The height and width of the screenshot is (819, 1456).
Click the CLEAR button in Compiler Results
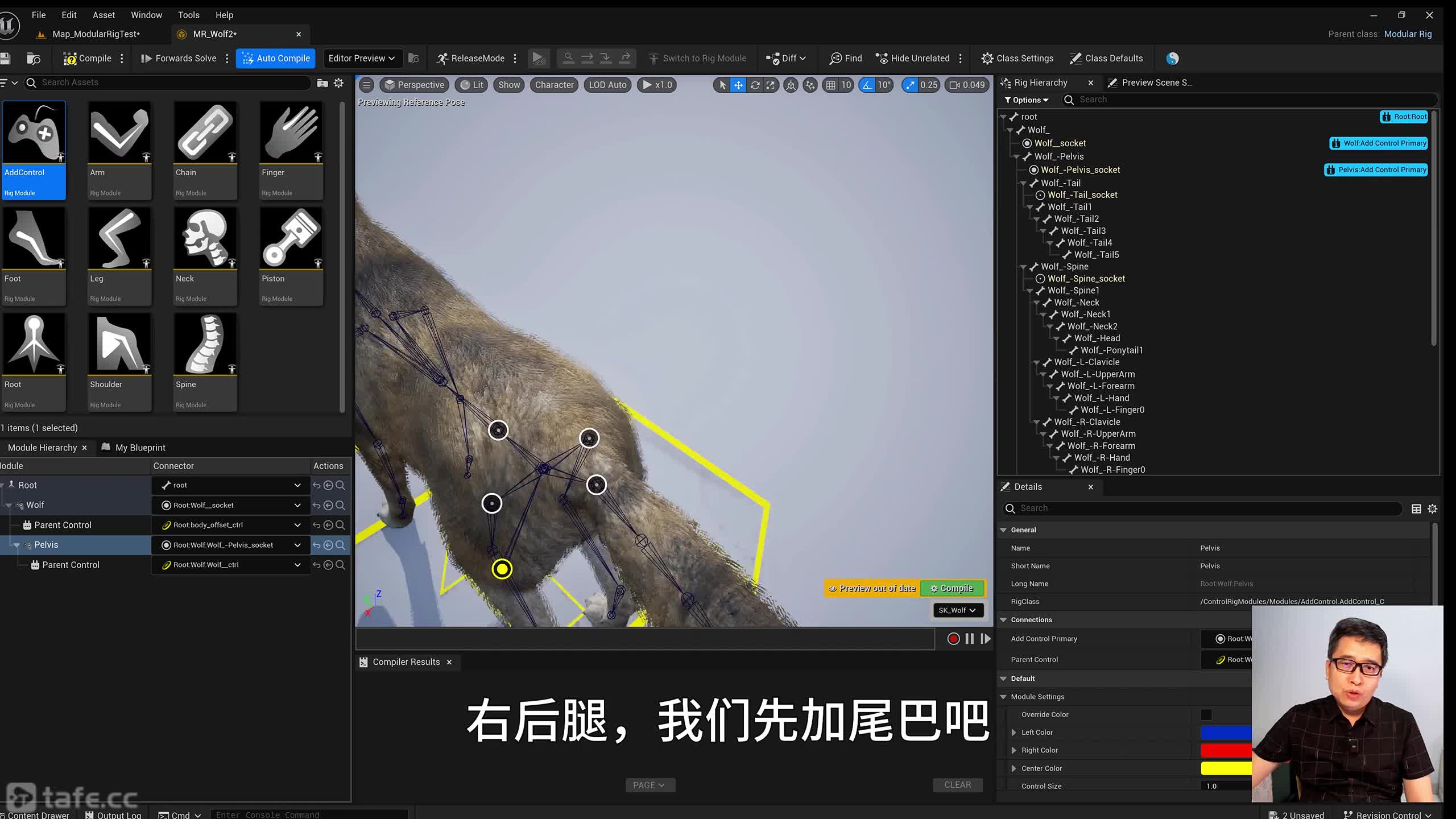coord(957,785)
